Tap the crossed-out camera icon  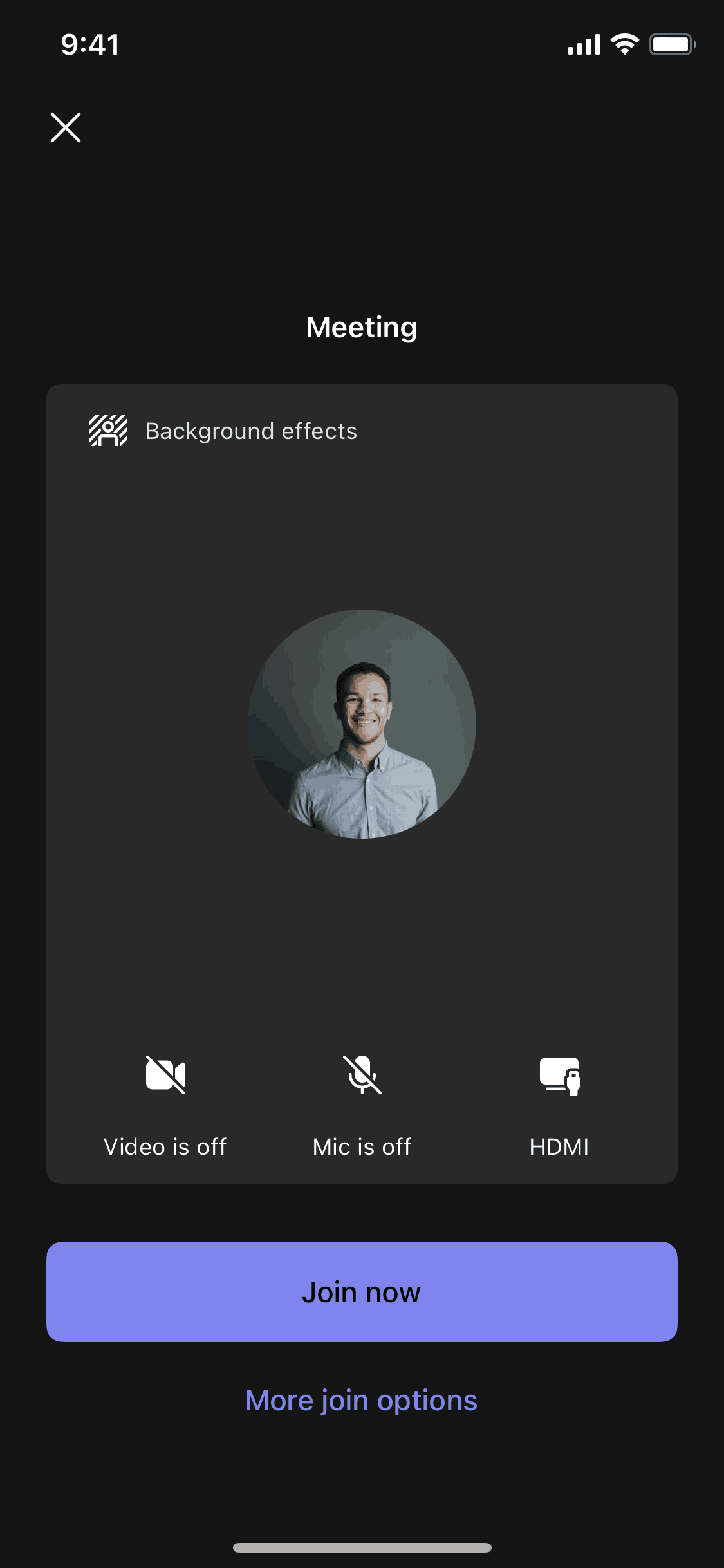(x=165, y=1075)
